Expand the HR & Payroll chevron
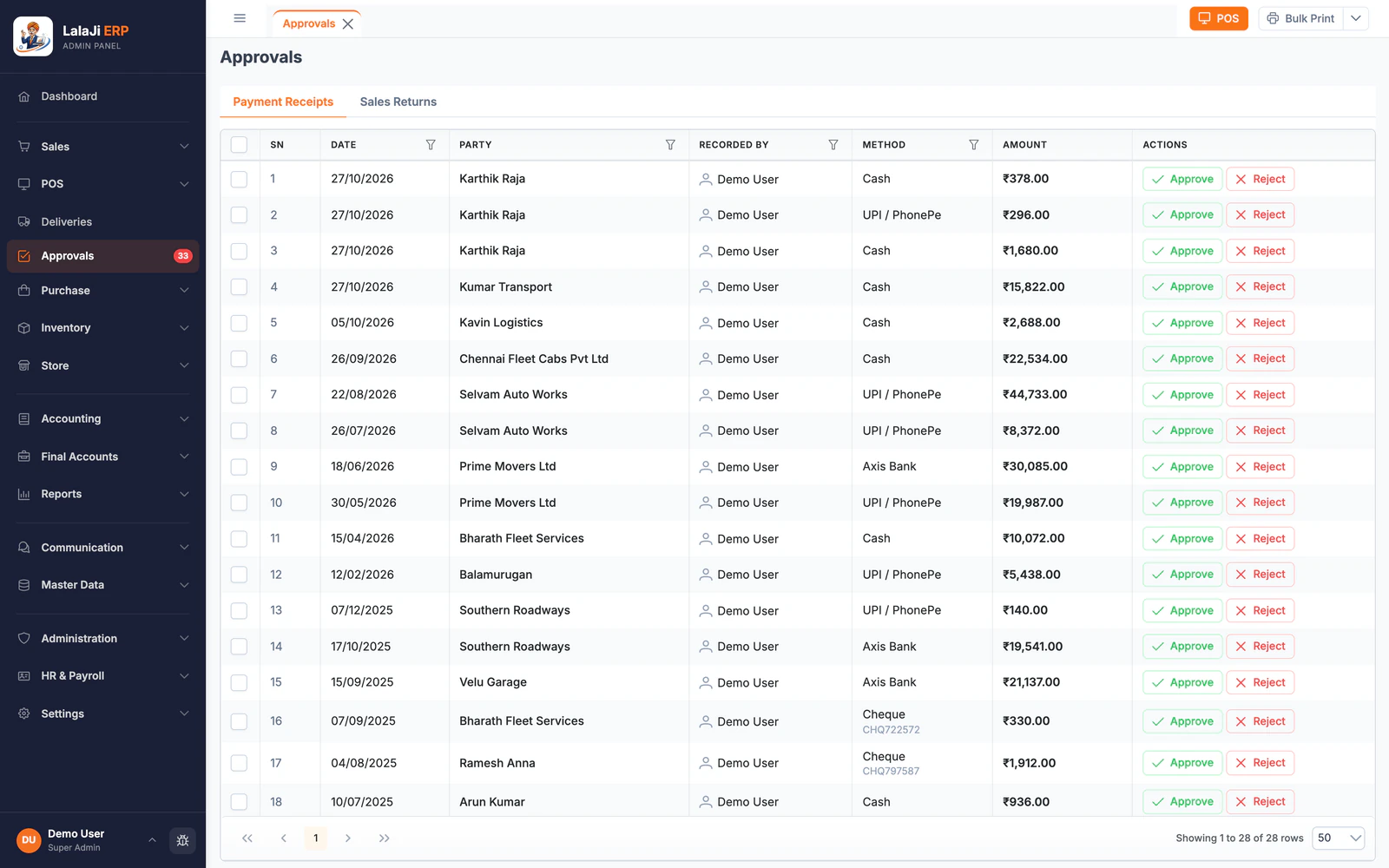The height and width of the screenshot is (868, 1389). click(x=184, y=676)
